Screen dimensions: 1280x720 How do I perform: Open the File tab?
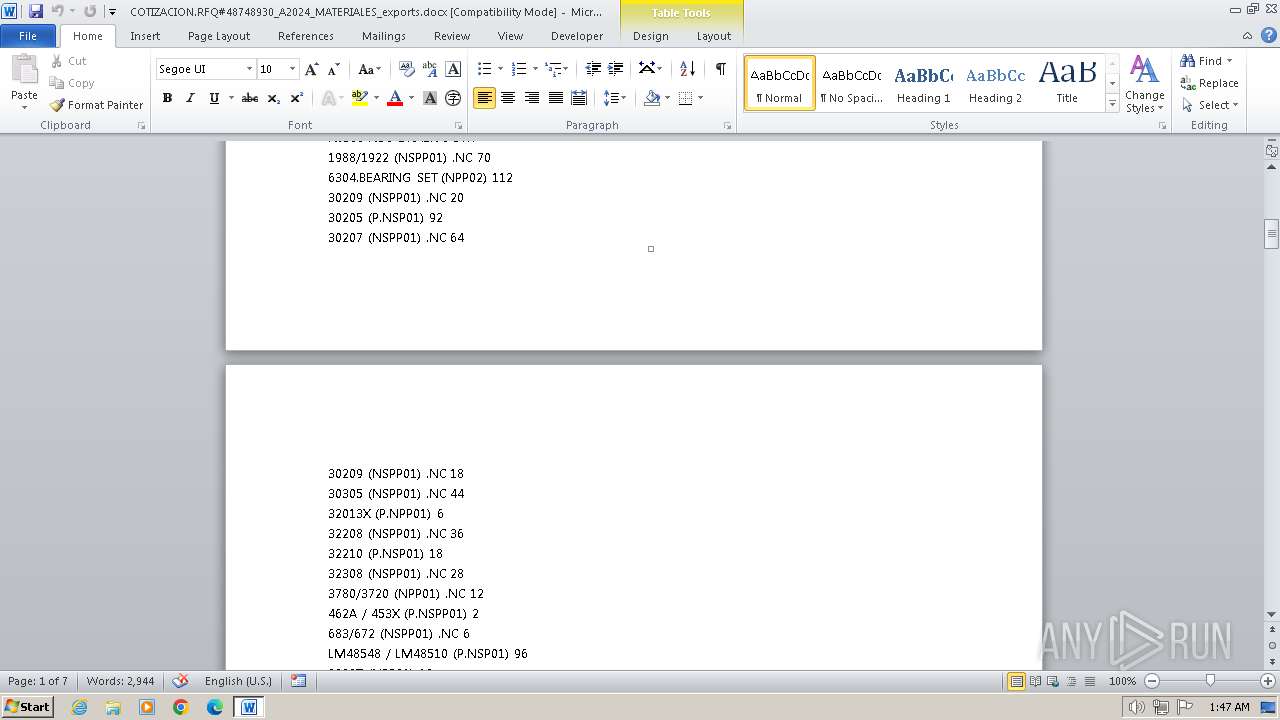[28, 36]
